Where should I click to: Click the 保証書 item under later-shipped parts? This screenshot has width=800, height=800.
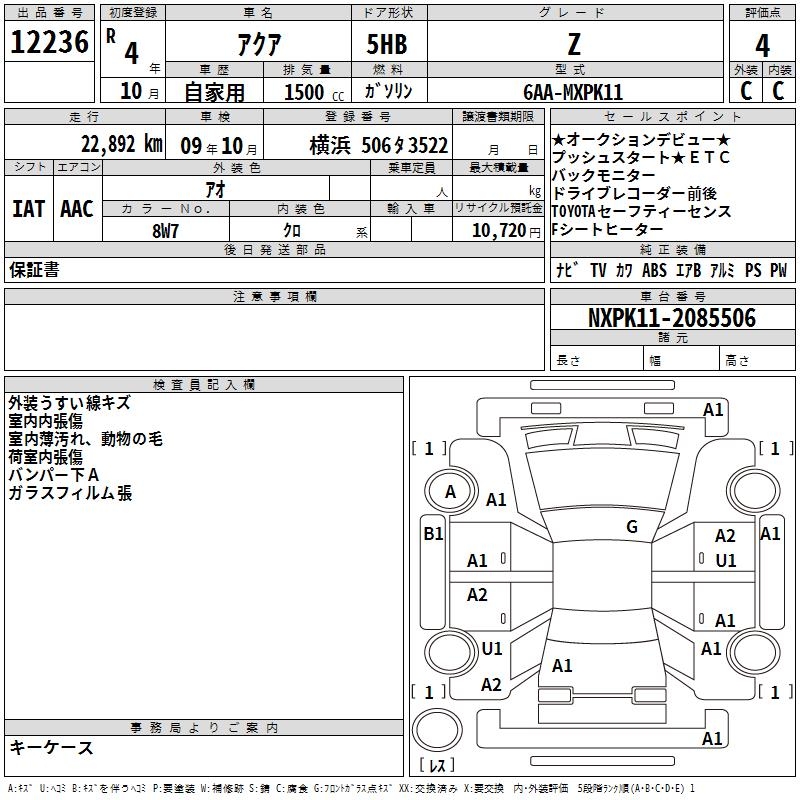point(34,269)
